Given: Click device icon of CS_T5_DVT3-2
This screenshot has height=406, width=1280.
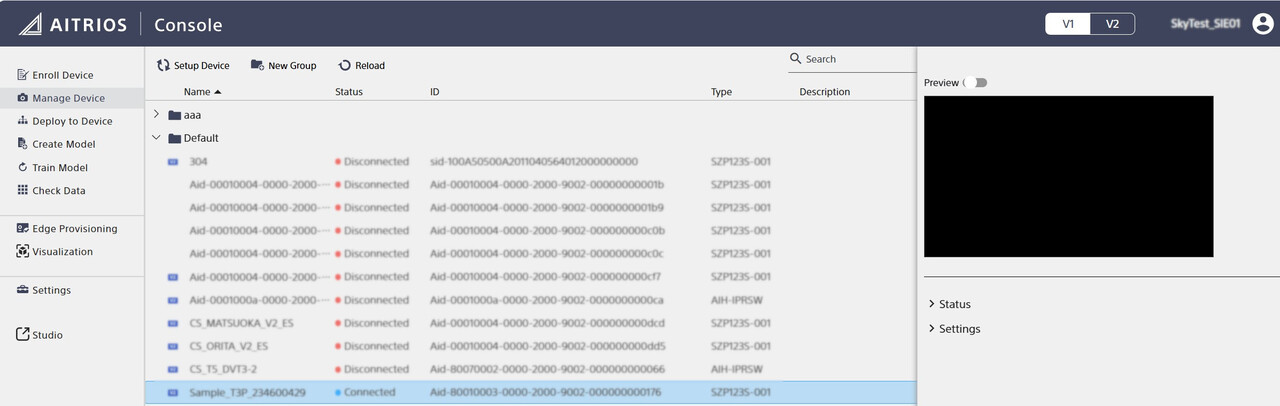Looking at the screenshot, I should tap(172, 369).
